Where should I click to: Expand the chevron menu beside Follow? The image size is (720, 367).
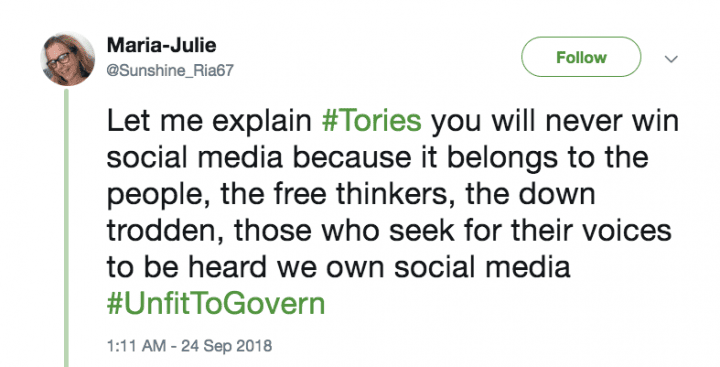pos(671,59)
